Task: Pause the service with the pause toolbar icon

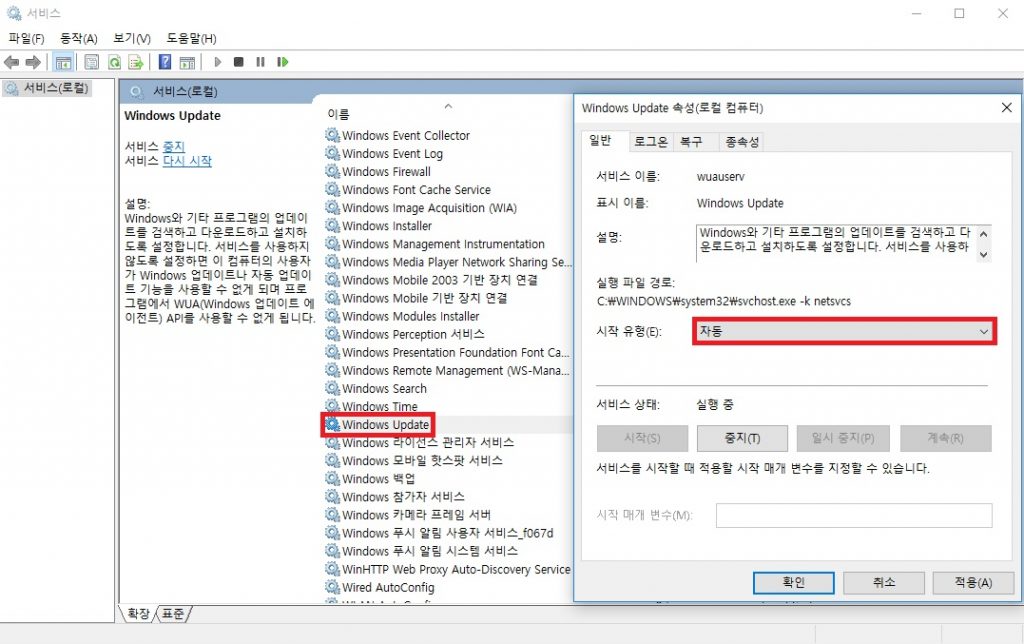Action: [x=261, y=62]
